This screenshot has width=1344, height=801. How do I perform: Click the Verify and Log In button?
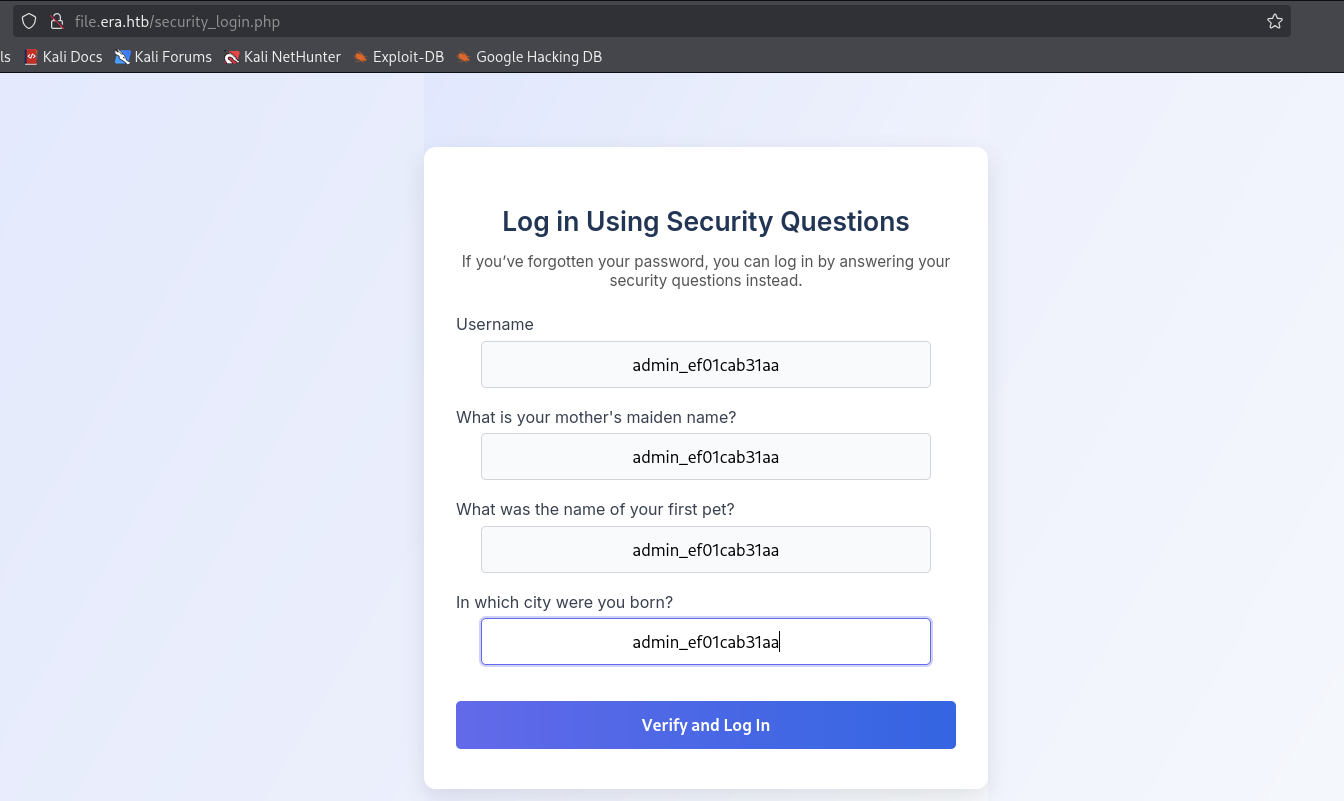pyautogui.click(x=705, y=725)
